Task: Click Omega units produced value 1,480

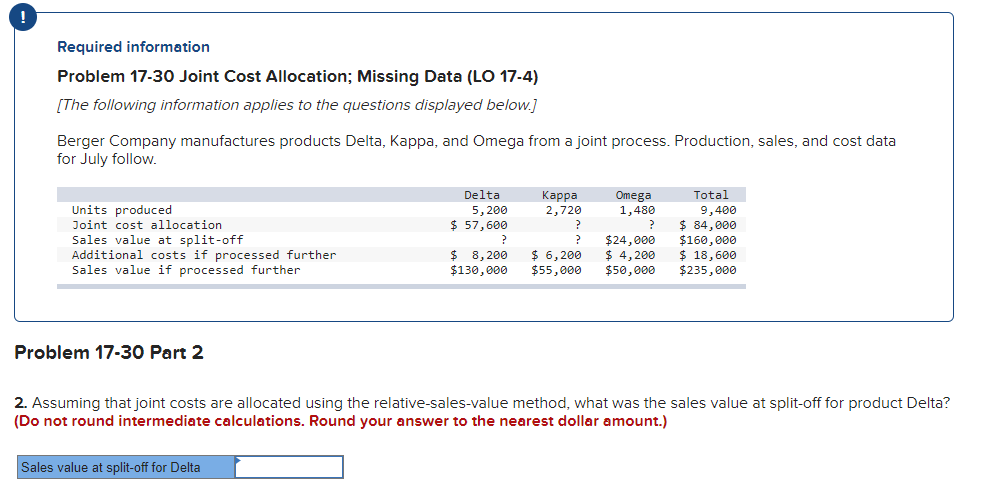Action: pos(637,210)
